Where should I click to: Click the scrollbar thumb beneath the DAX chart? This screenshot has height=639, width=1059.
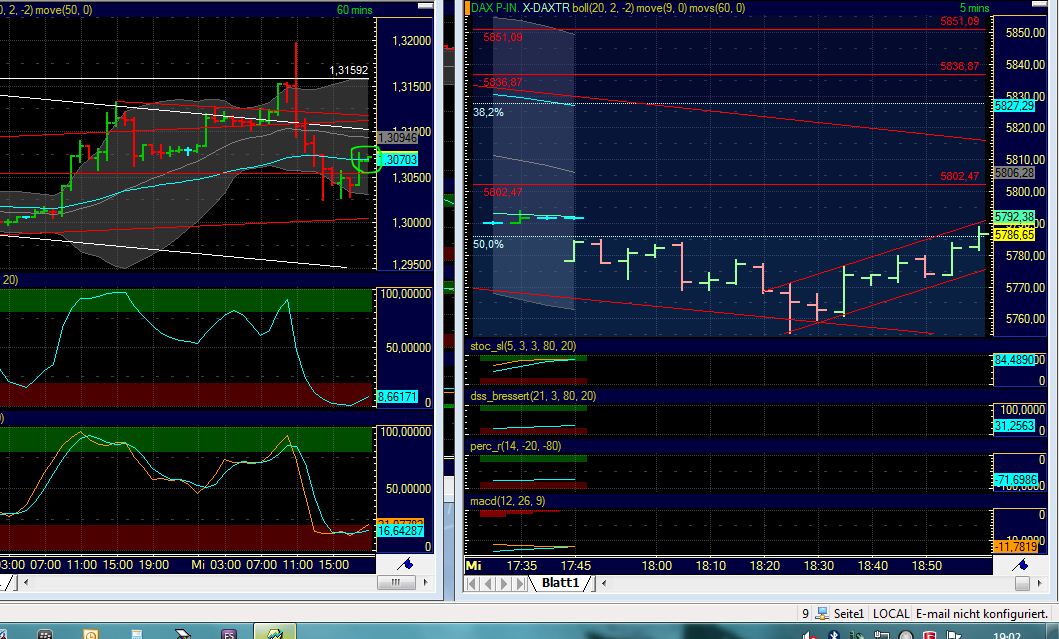(1023, 583)
